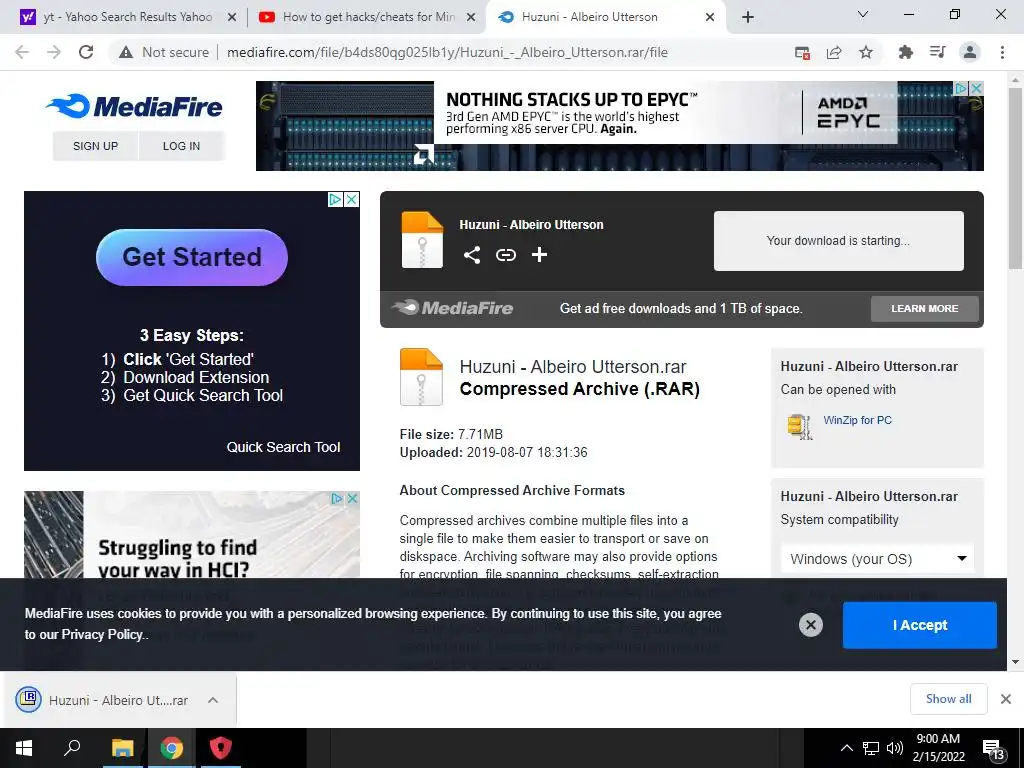Open a new browser tab
Screen dimensions: 1024x768
coord(748,17)
